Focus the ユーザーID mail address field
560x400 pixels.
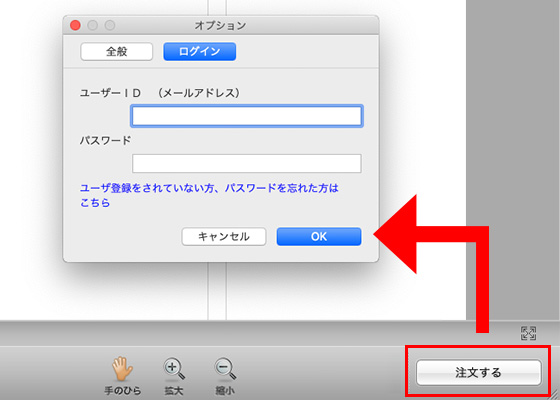coord(247,116)
